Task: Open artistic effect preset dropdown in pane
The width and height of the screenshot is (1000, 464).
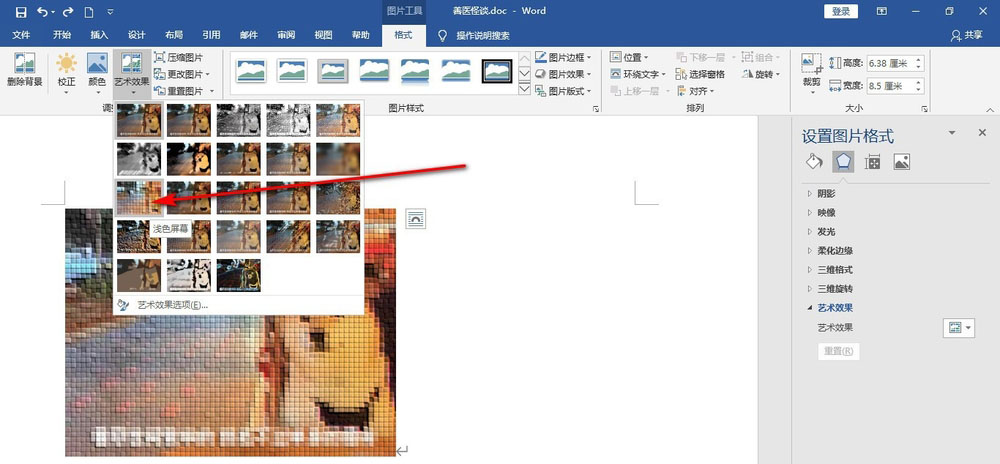Action: [959, 328]
